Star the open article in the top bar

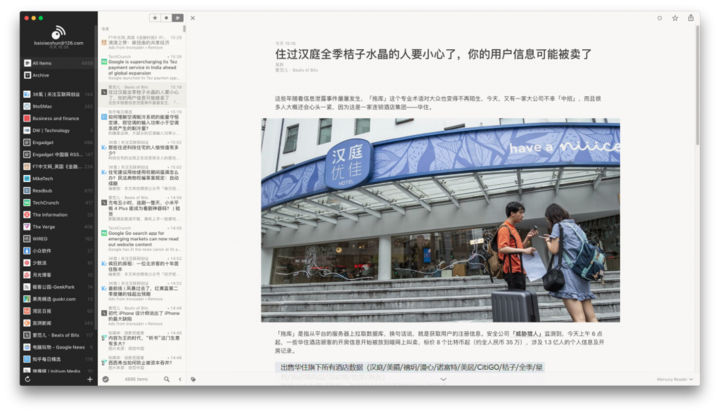675,18
